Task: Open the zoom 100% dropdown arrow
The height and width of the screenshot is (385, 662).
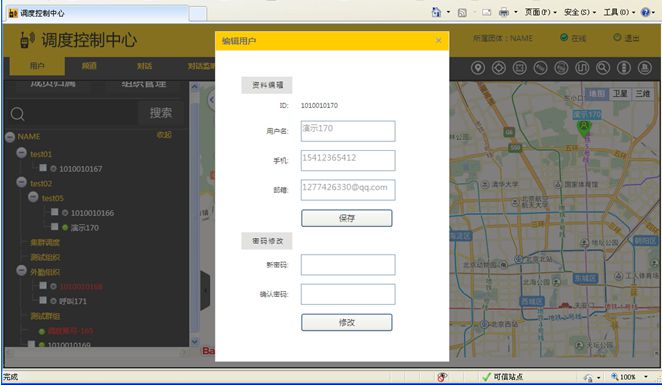Action: pyautogui.click(x=646, y=377)
